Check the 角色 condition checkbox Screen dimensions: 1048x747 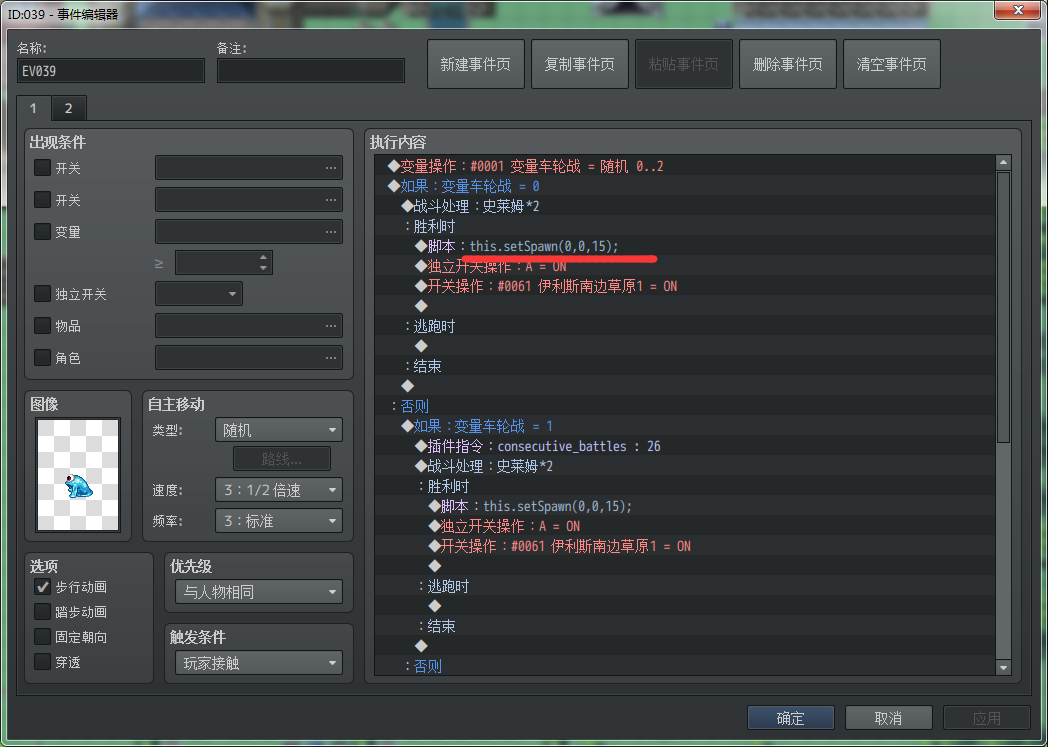coord(42,357)
